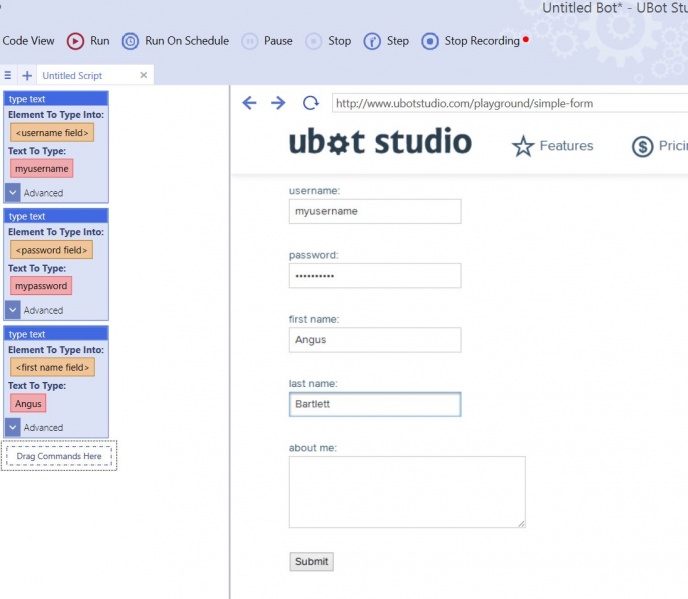The image size is (688, 599).
Task: Close the Untitled Script tab
Action: pyautogui.click(x=143, y=75)
